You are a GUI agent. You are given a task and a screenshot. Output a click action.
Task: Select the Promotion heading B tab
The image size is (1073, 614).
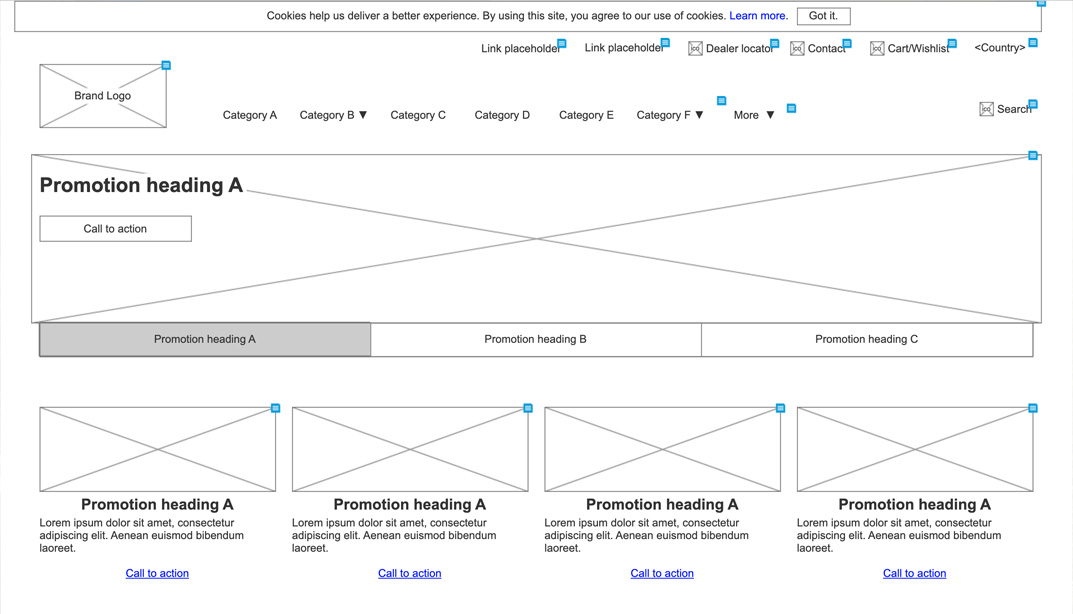tap(535, 339)
